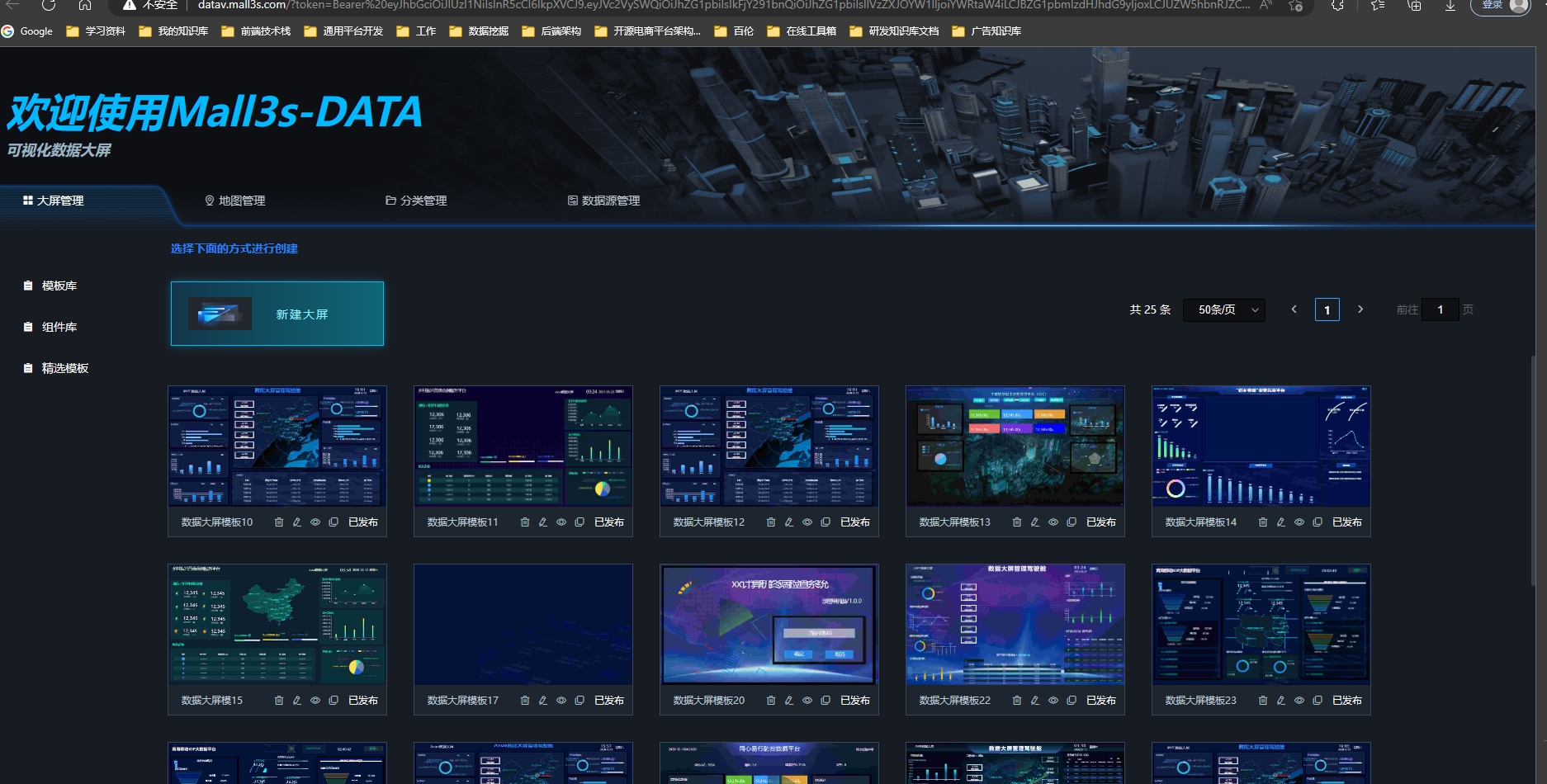Open 数据大屏模板20 thumbnail
This screenshot has width=1547, height=784.
click(x=769, y=625)
